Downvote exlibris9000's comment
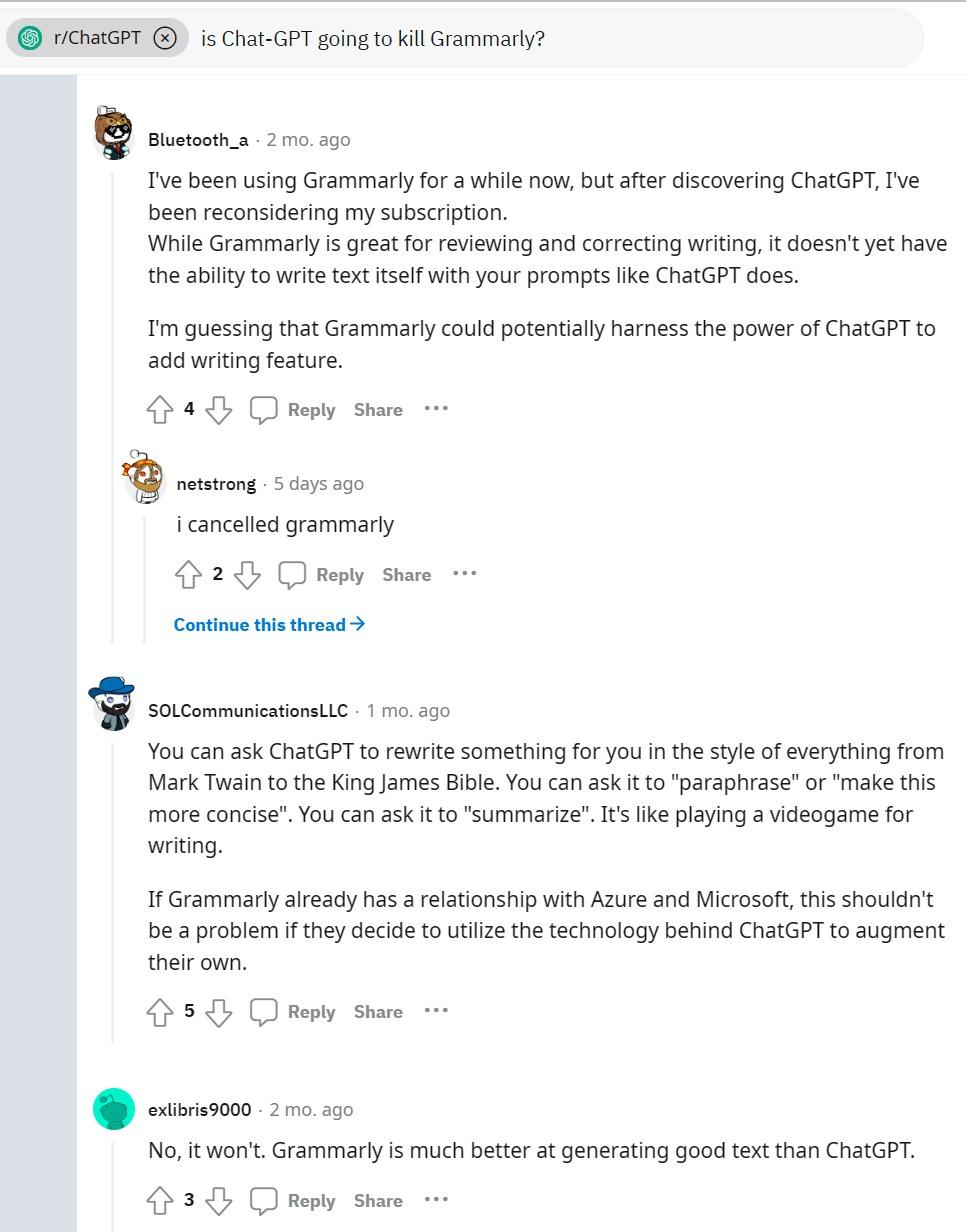966x1232 pixels. coord(219,1200)
